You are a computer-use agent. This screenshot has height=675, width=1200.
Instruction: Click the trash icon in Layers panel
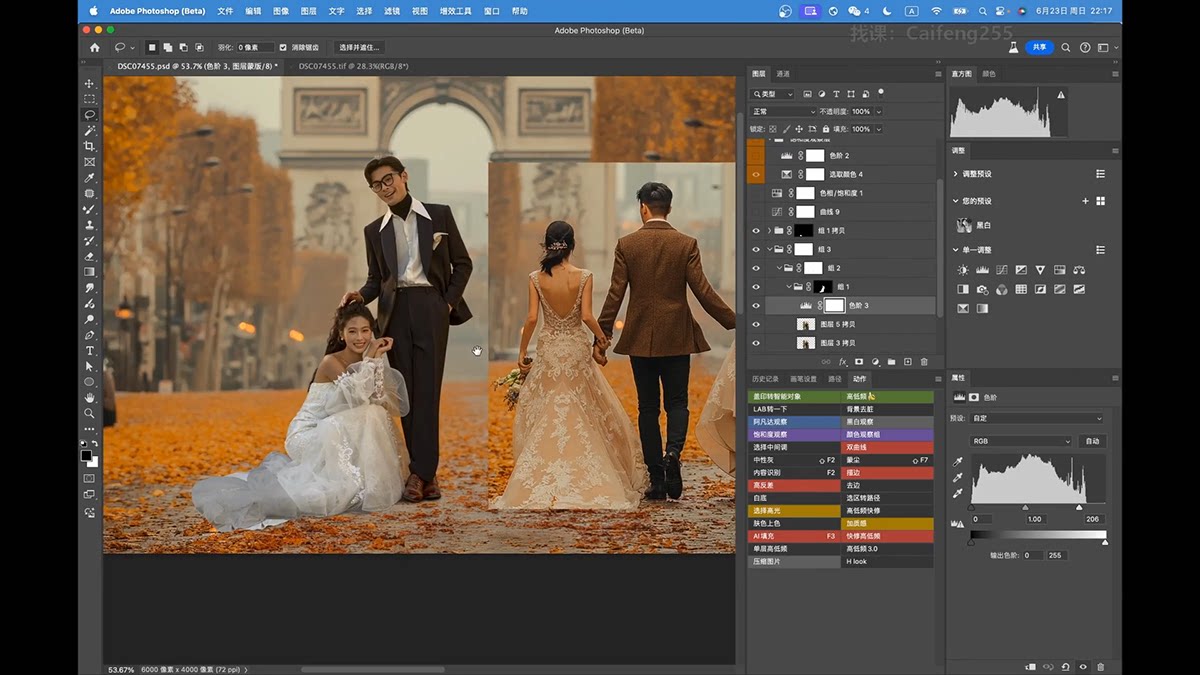point(924,361)
